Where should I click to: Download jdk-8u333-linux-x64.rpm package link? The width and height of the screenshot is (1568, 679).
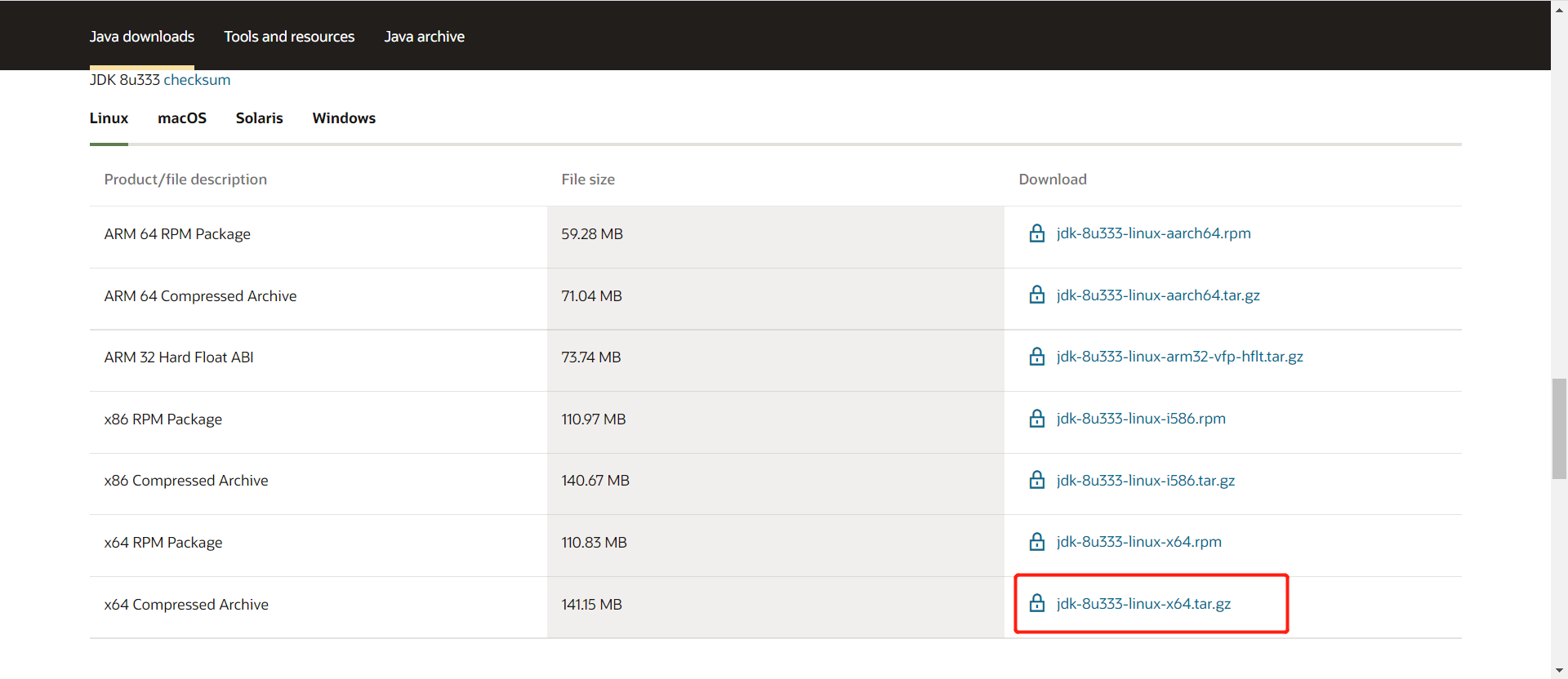coord(1138,542)
